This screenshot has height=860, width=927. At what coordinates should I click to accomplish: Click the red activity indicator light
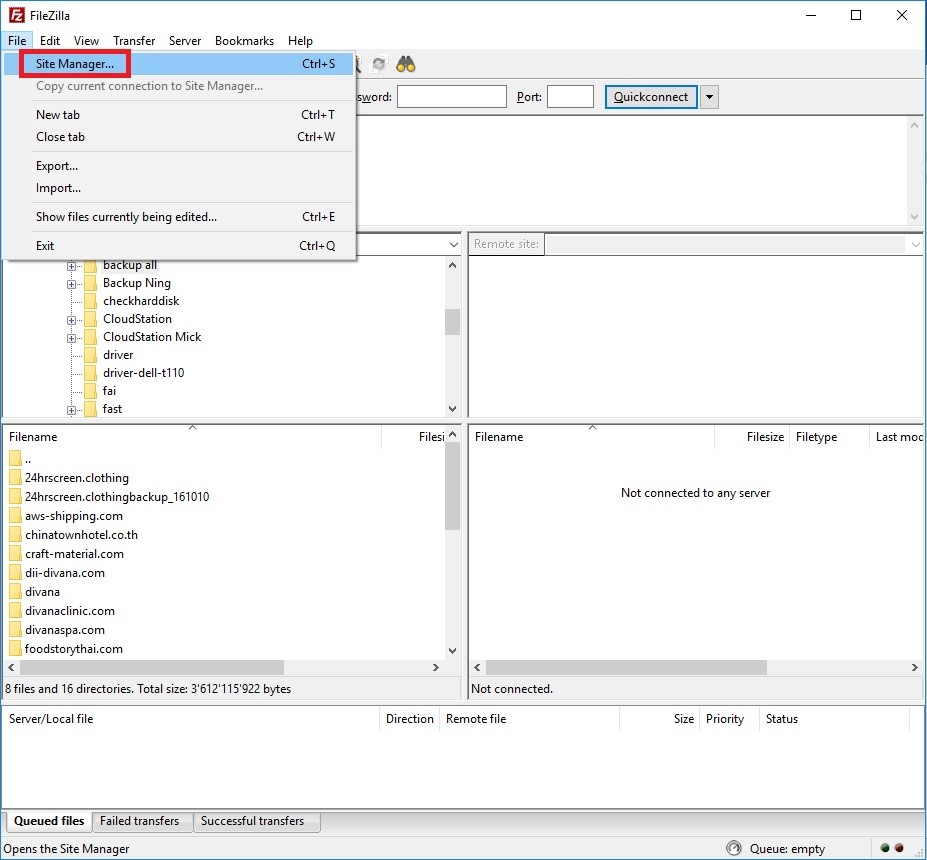pos(899,848)
